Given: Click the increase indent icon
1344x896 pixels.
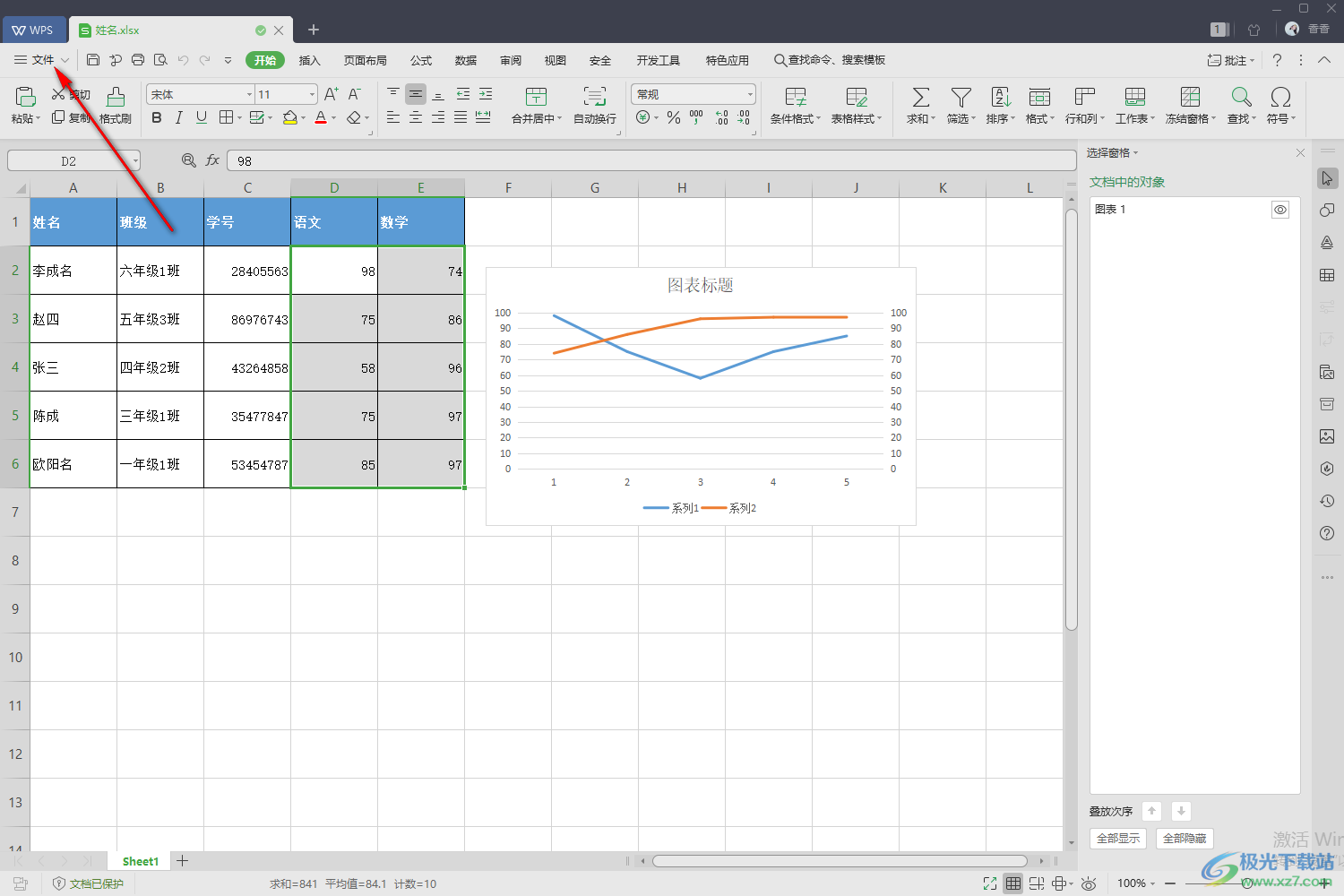Looking at the screenshot, I should 486,94.
